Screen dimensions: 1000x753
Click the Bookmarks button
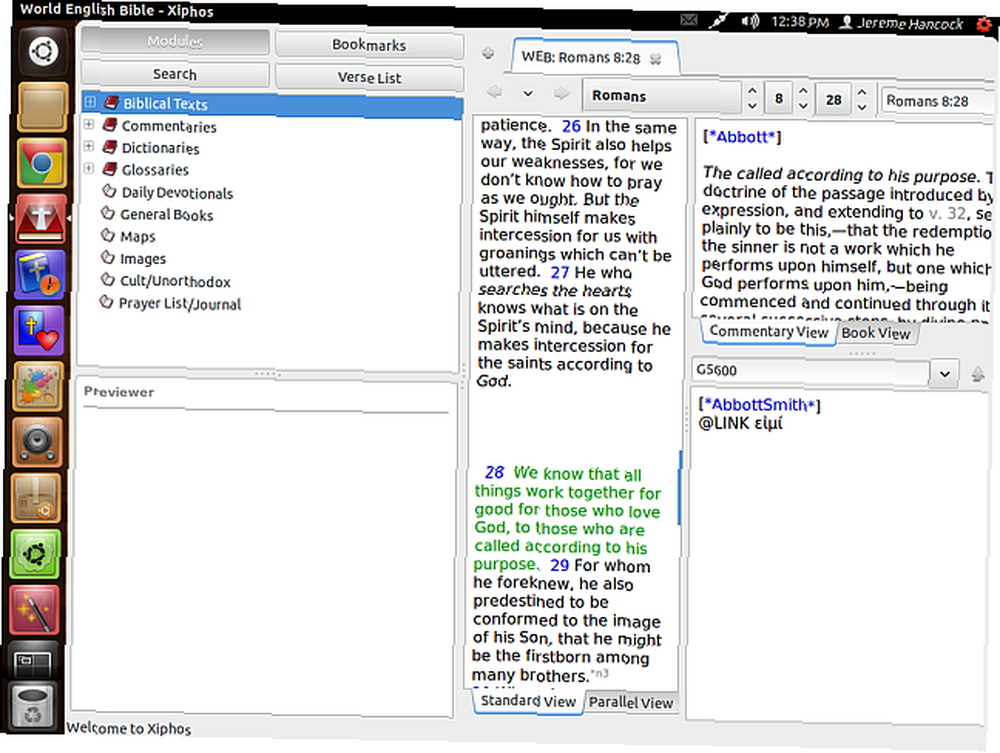pyautogui.click(x=369, y=45)
